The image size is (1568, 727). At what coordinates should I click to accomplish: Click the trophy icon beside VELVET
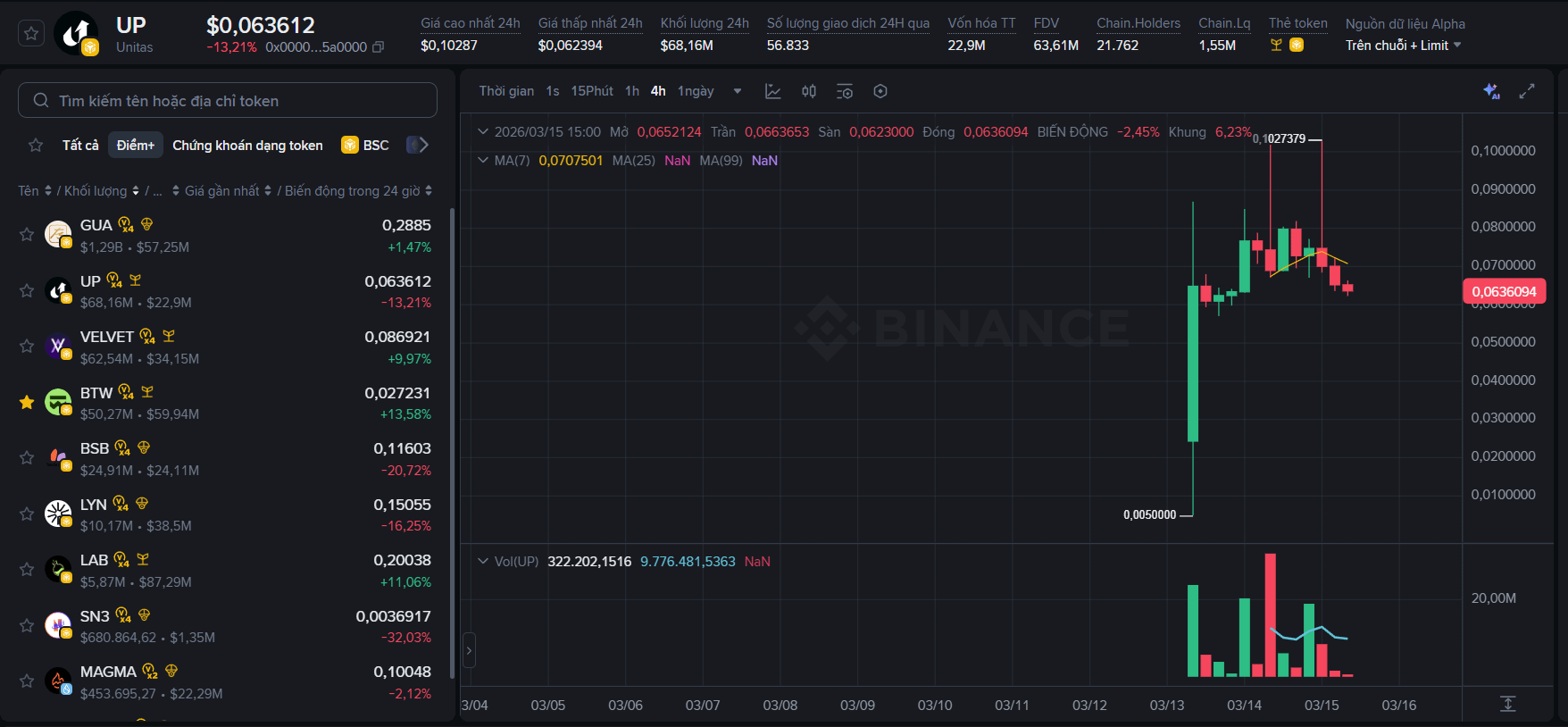[x=169, y=336]
